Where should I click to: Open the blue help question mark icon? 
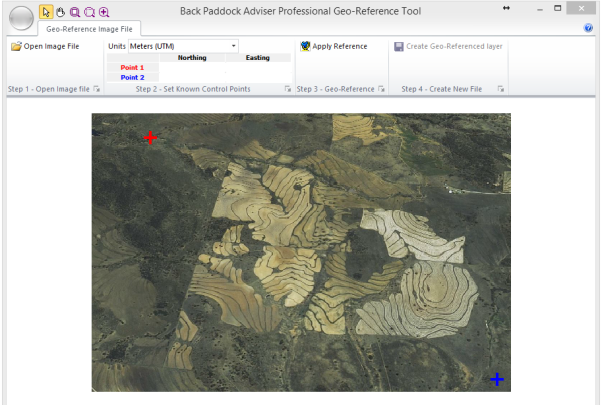(x=588, y=28)
